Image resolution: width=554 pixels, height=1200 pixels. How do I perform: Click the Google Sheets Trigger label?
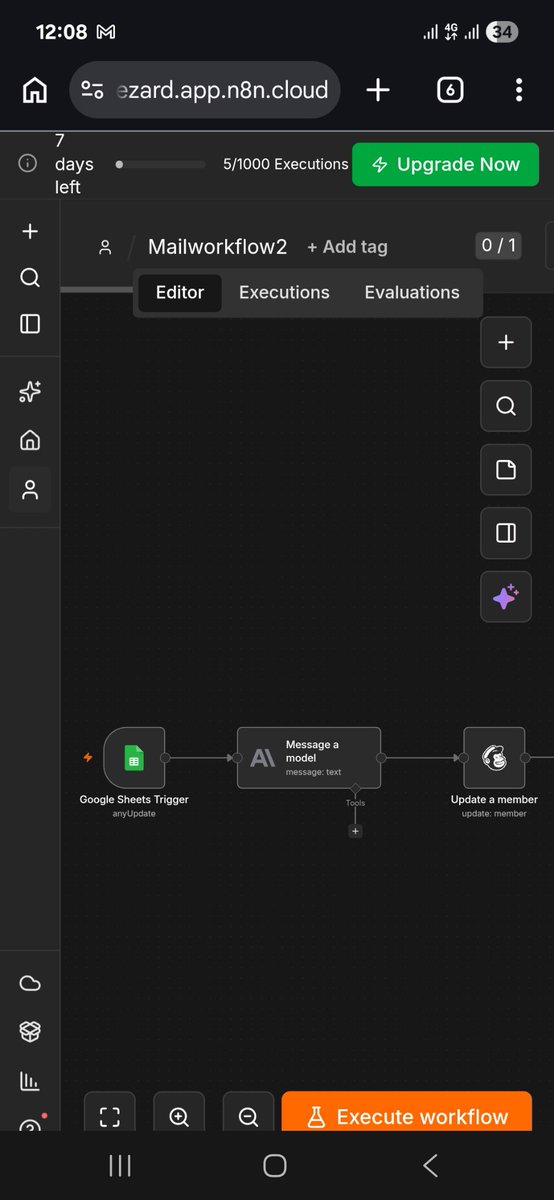pos(134,799)
